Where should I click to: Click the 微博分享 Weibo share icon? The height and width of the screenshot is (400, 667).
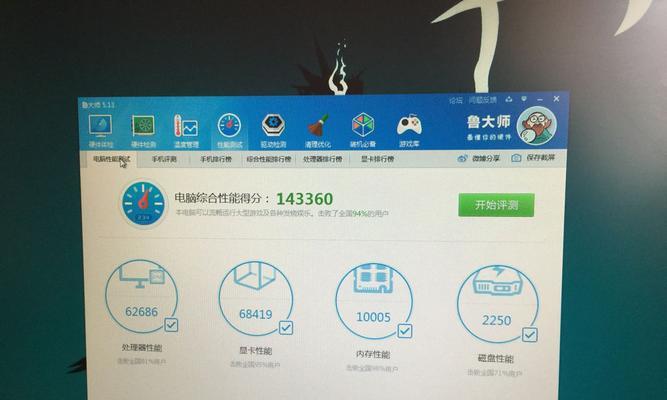tap(462, 158)
